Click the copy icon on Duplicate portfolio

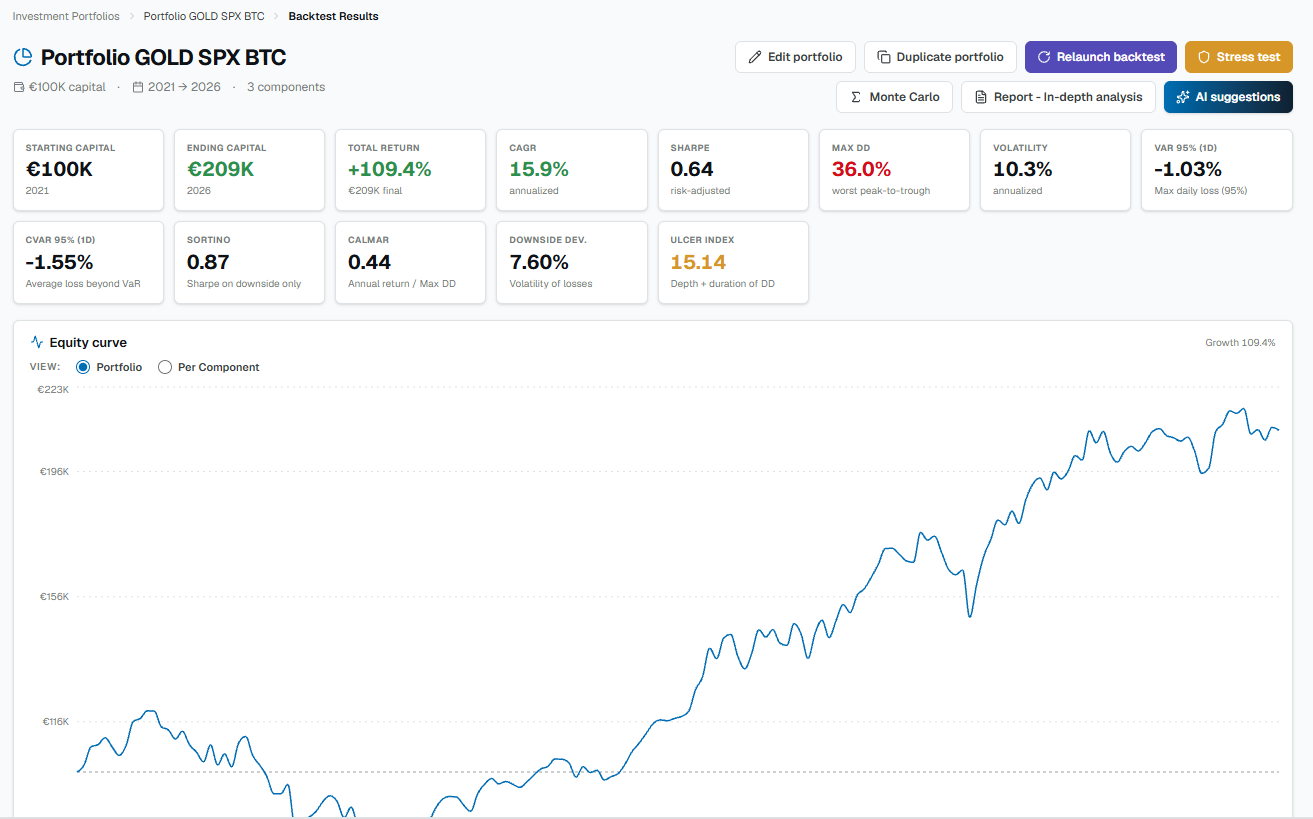[884, 57]
